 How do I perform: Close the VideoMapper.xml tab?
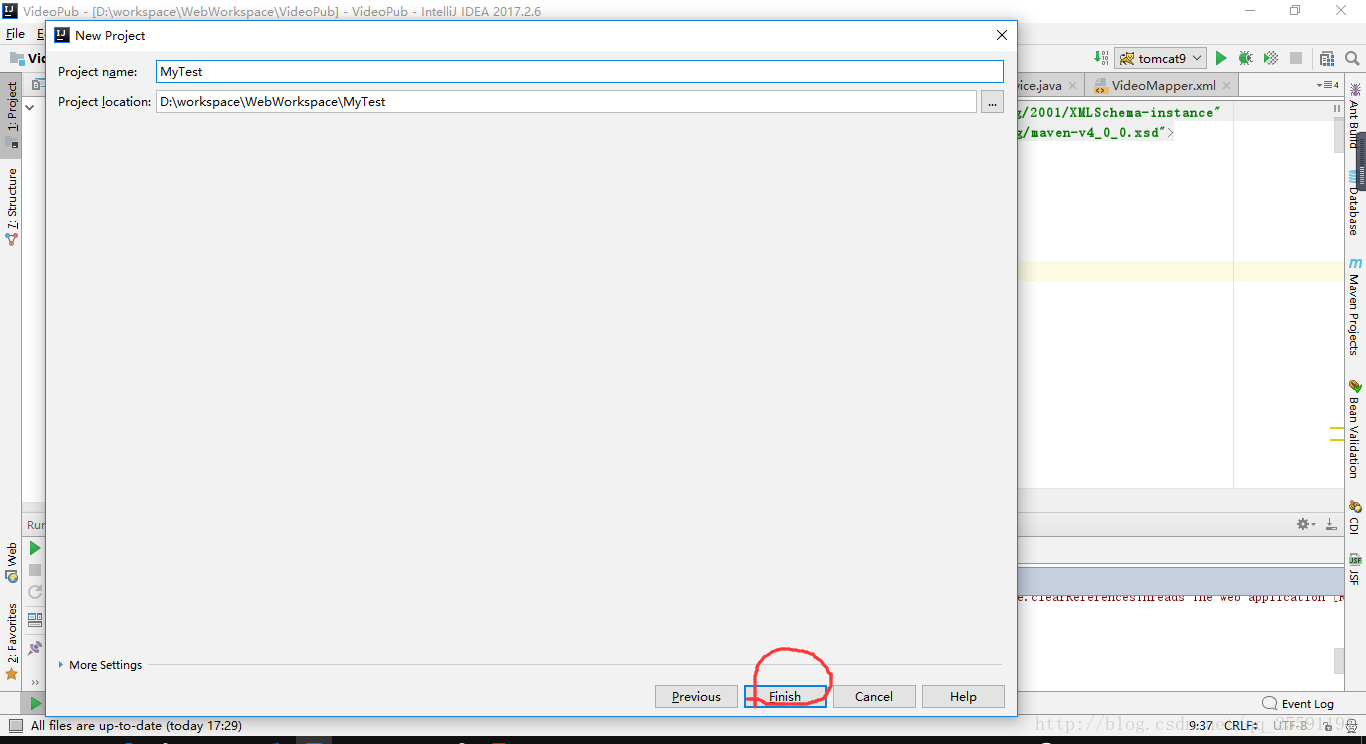[1225, 86]
